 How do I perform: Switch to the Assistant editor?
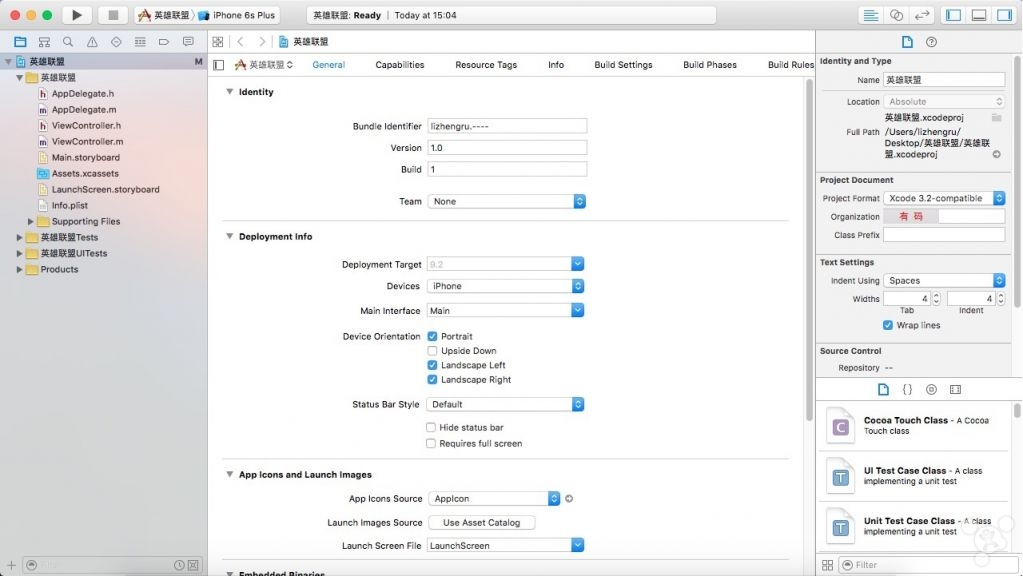click(x=896, y=15)
